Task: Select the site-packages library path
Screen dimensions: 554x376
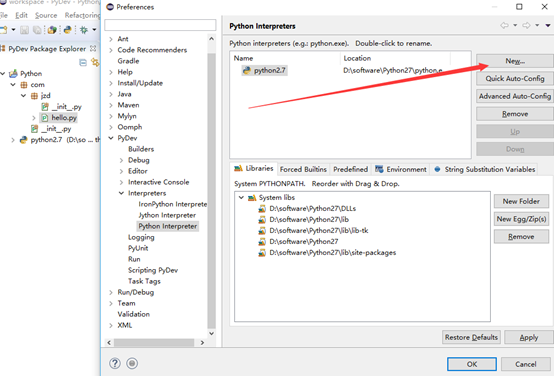Action: click(x=332, y=252)
